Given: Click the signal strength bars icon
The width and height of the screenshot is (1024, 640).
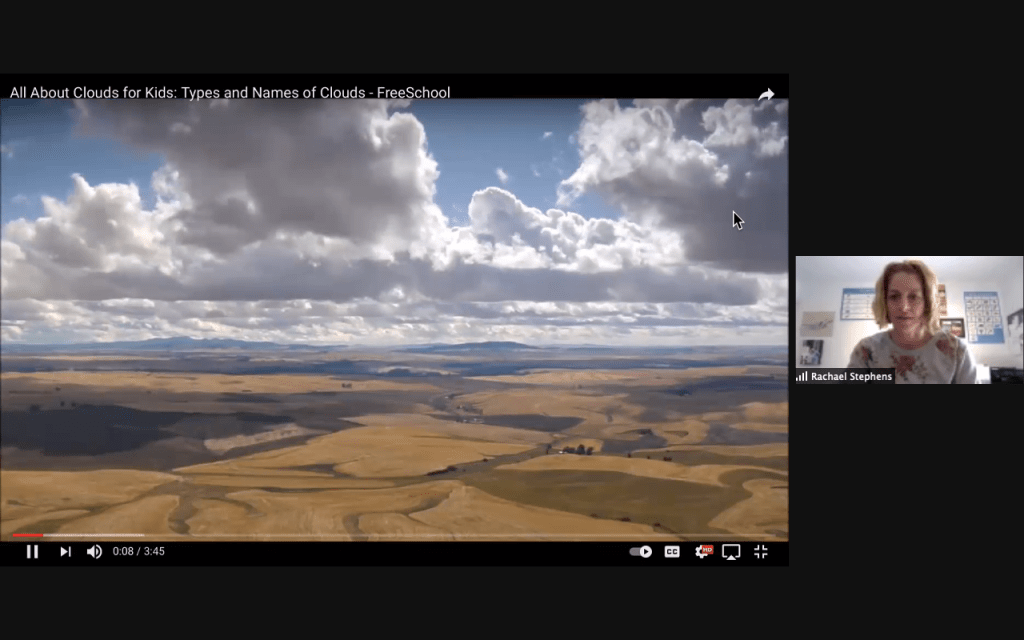Looking at the screenshot, I should (x=802, y=376).
